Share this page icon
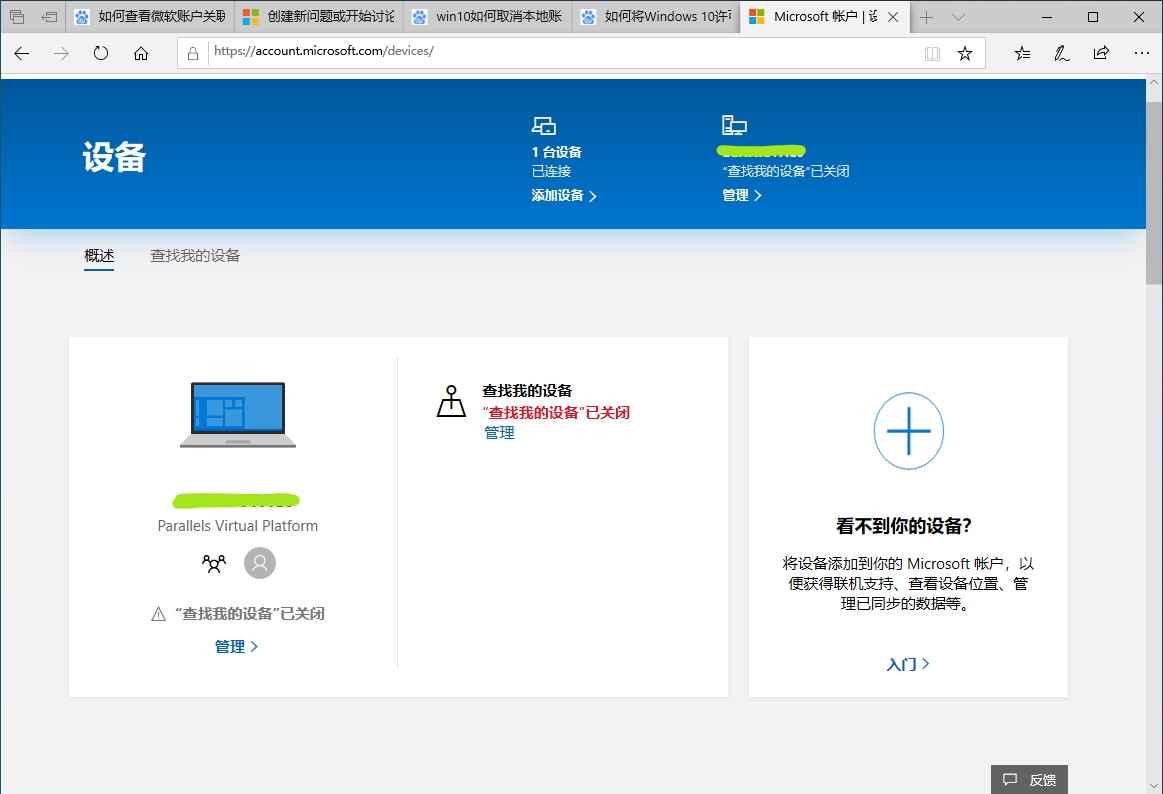The height and width of the screenshot is (794, 1163). (x=1101, y=53)
